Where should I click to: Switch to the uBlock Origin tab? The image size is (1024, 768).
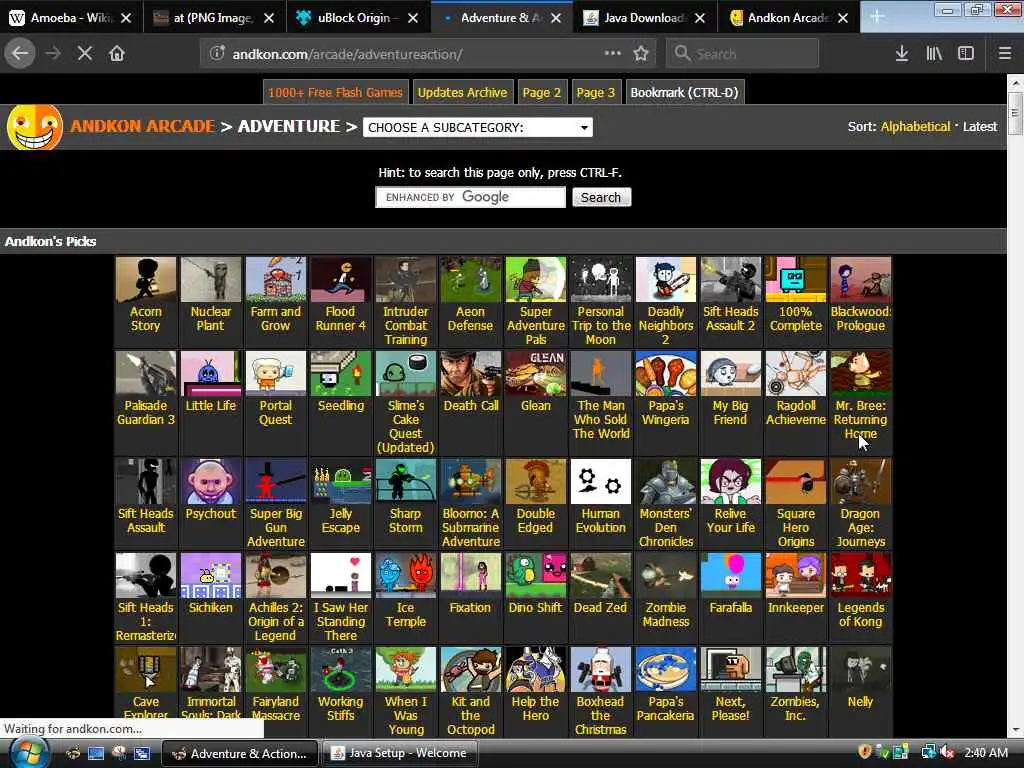point(356,18)
